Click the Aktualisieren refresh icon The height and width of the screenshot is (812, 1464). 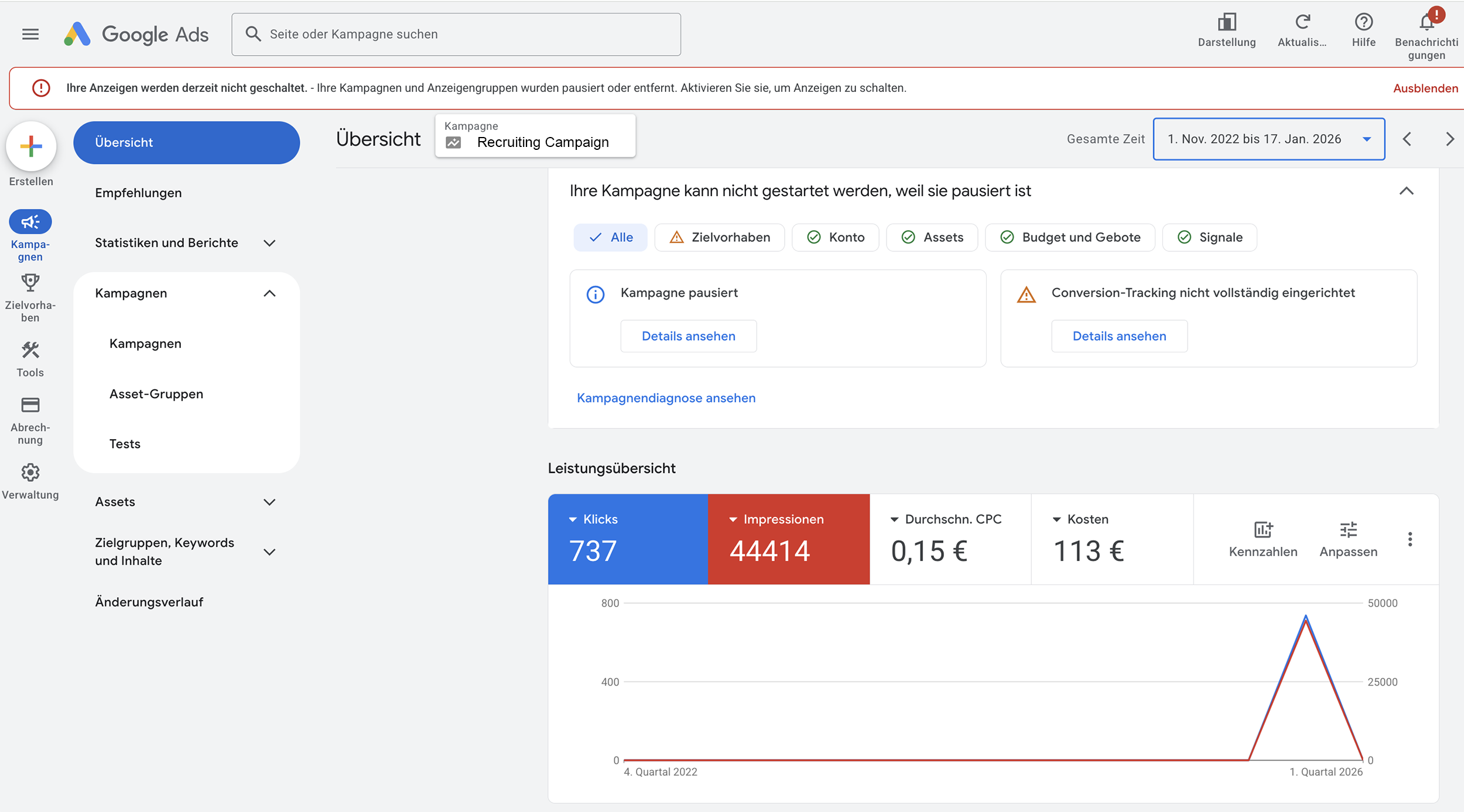1302,23
